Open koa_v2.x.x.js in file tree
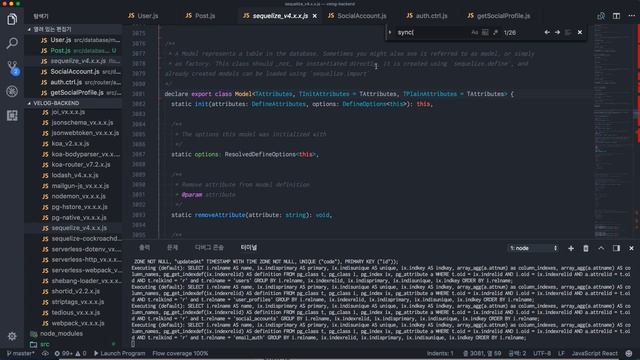 coord(73,144)
